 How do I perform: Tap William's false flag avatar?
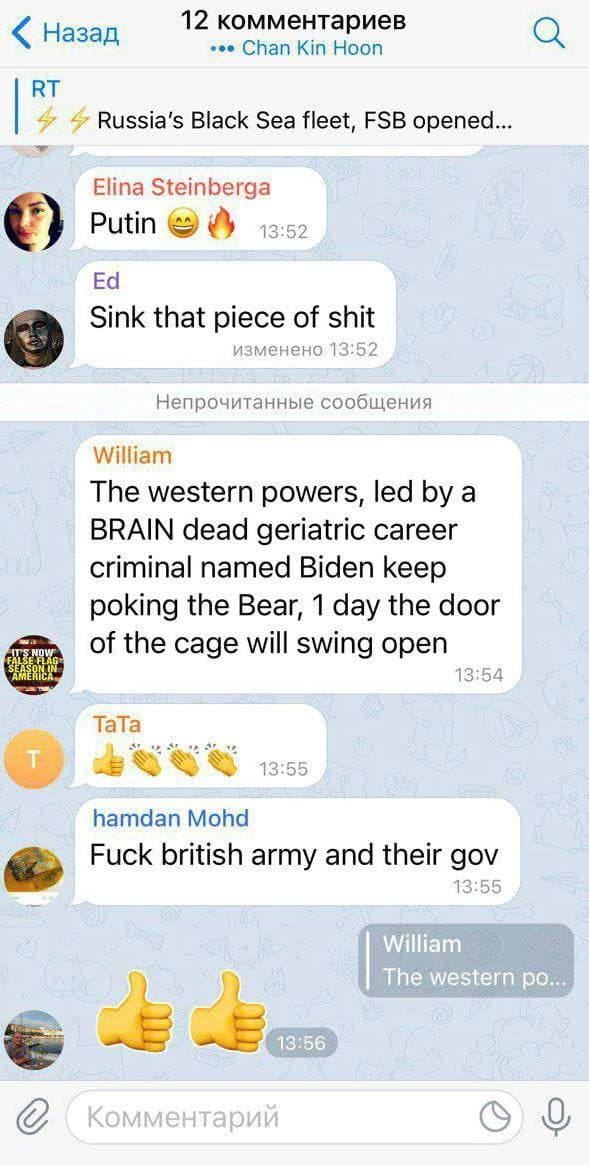33,664
